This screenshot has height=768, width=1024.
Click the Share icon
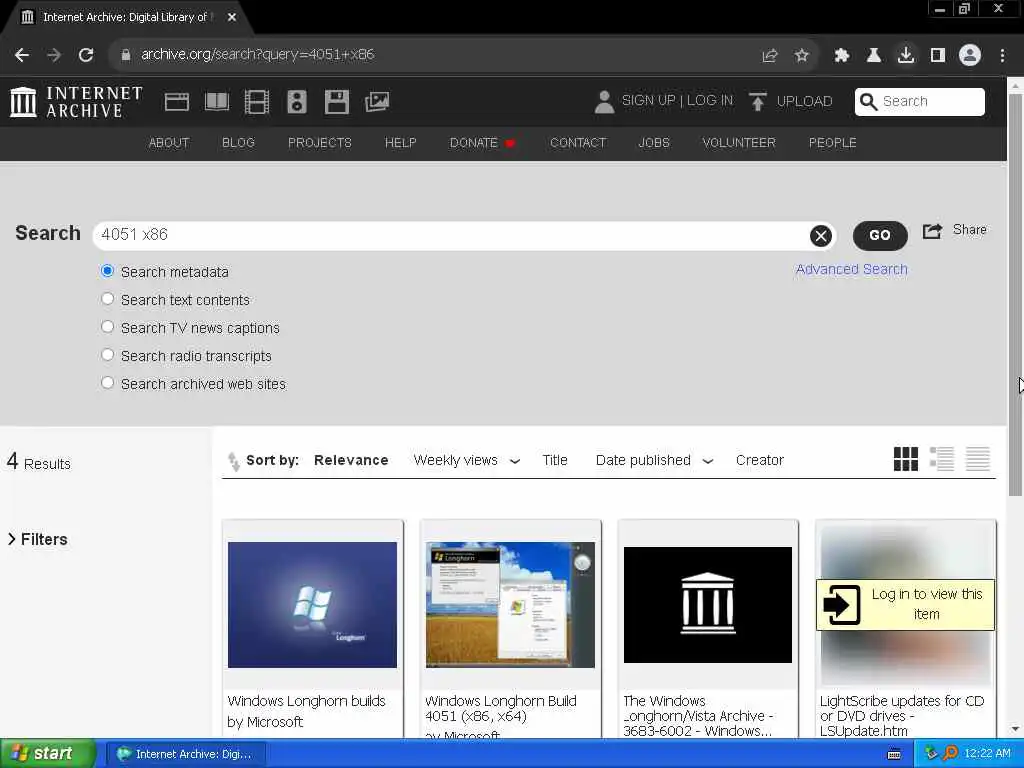[x=932, y=231]
